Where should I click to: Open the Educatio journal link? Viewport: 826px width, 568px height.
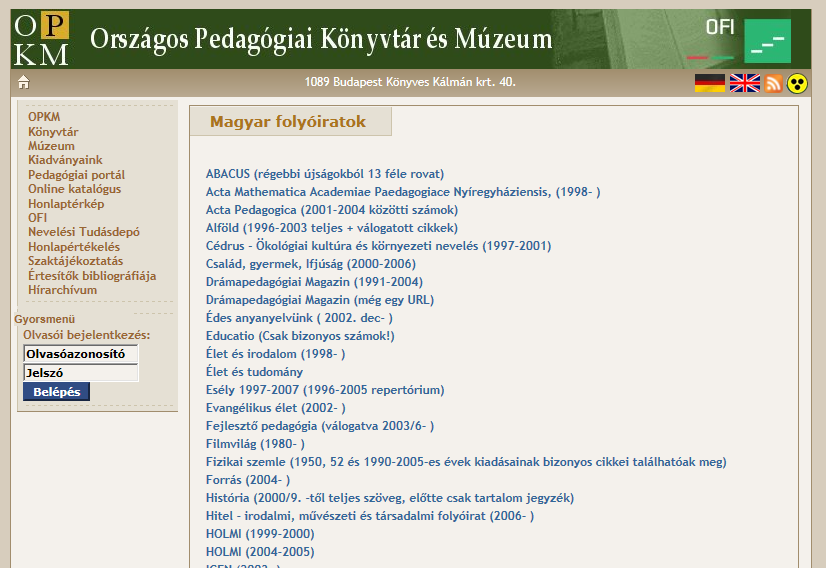point(300,336)
